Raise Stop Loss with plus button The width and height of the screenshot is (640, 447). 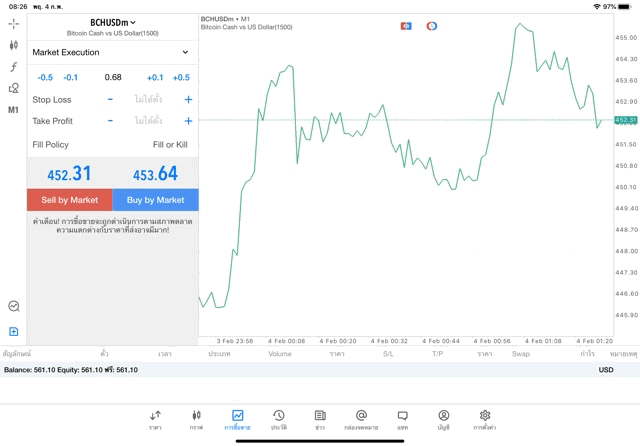[188, 99]
